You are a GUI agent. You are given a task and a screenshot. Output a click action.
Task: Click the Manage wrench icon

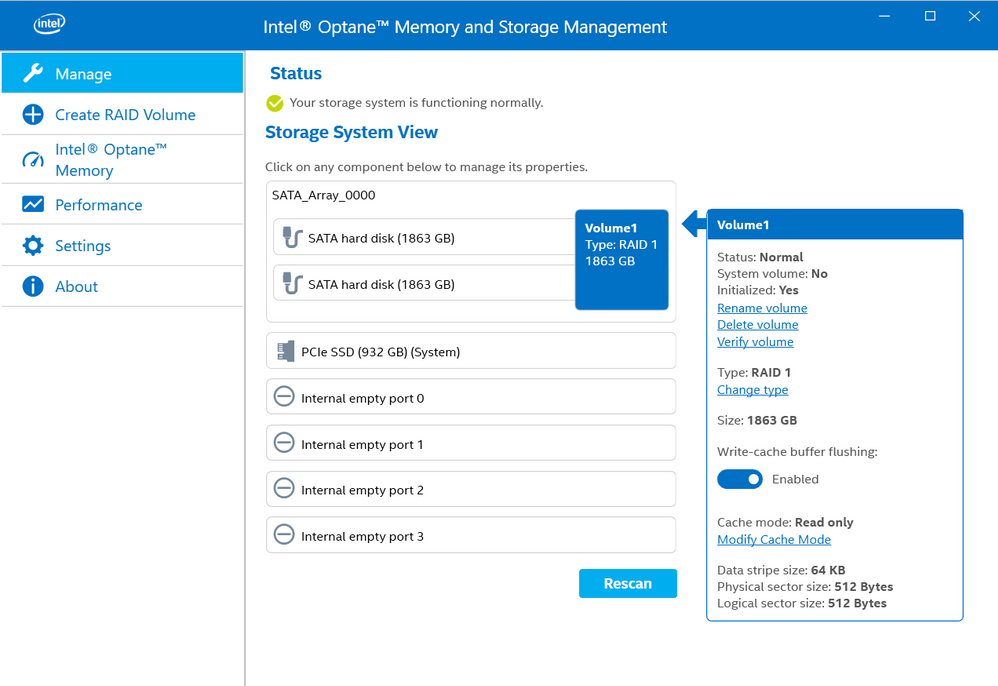point(33,73)
